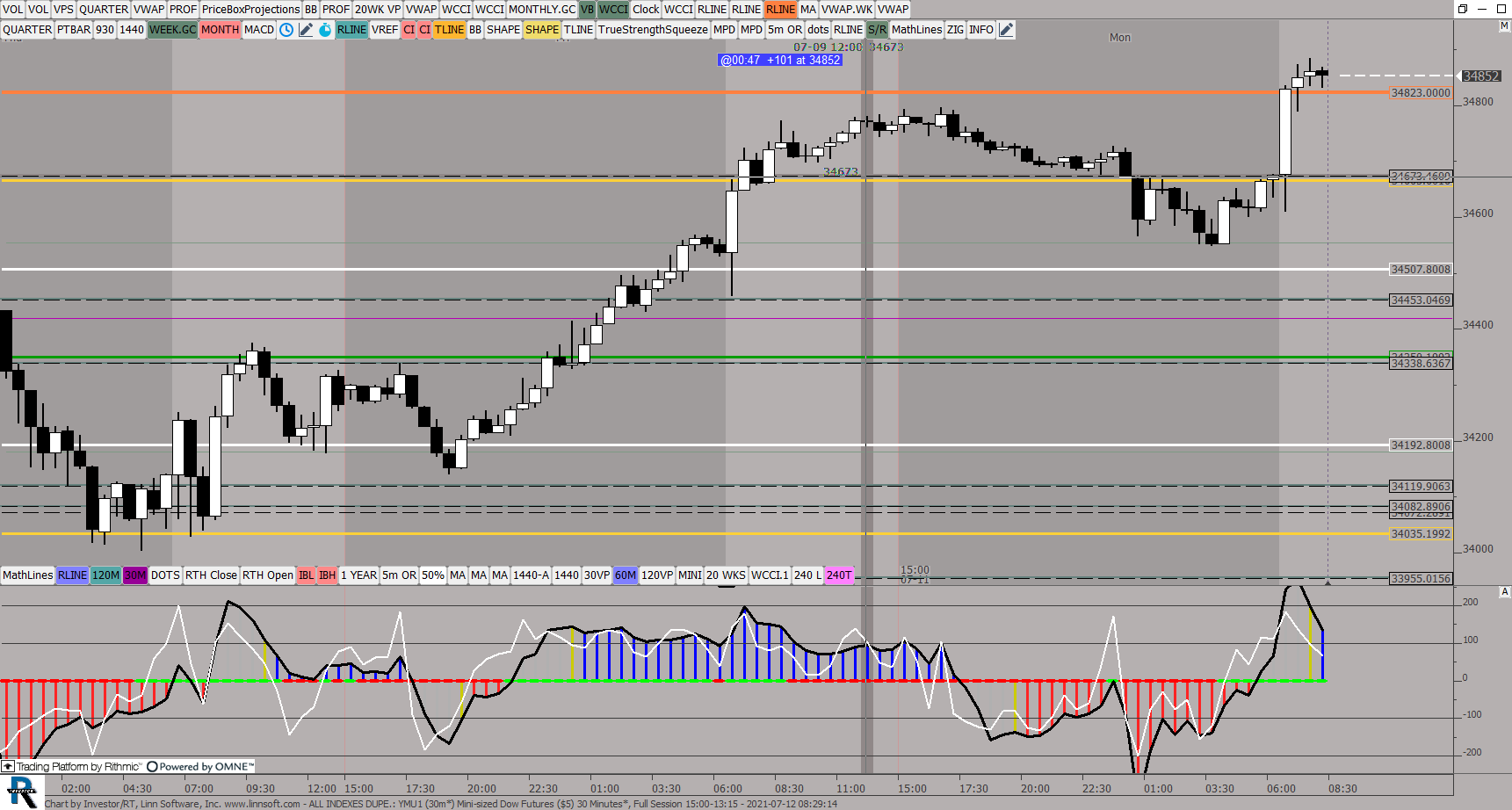Image resolution: width=1512 pixels, height=810 pixels.
Task: Click the 120VP button
Action: [657, 575]
